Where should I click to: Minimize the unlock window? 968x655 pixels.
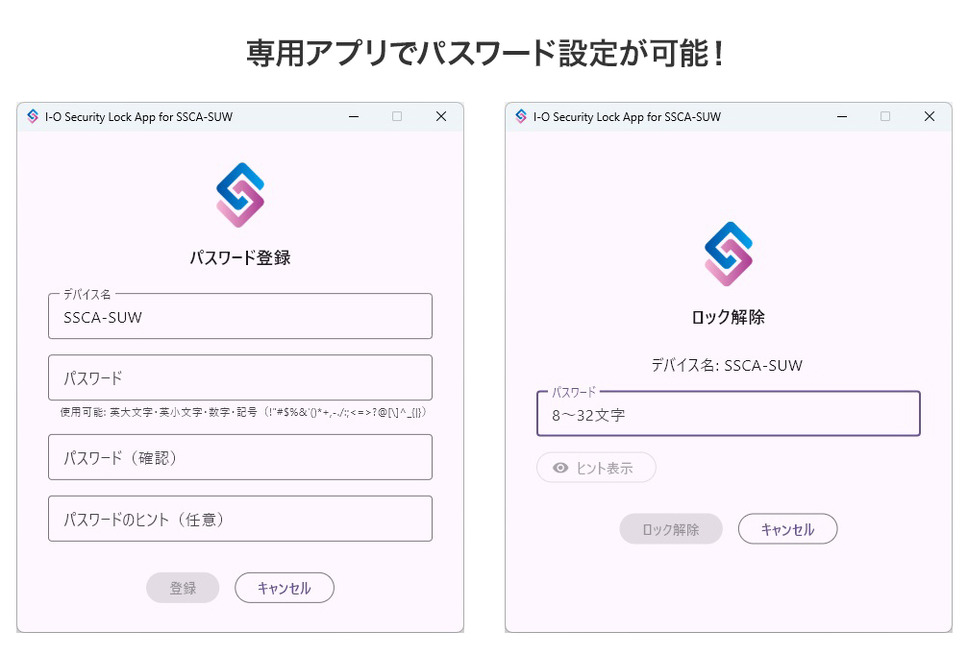(x=842, y=116)
